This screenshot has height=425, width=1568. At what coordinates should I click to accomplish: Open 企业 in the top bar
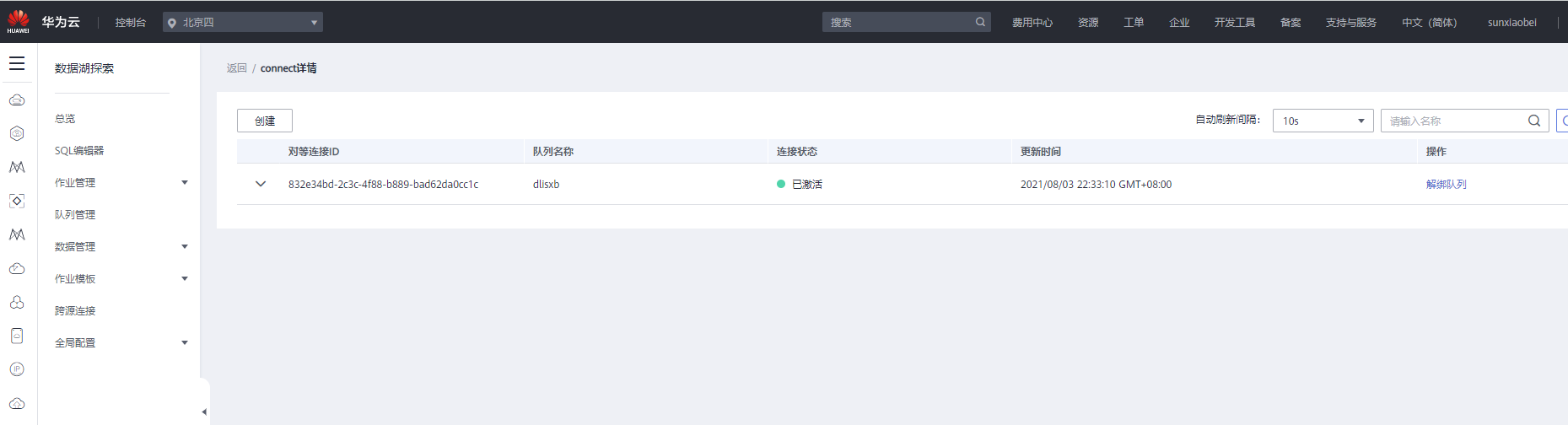click(x=1179, y=23)
